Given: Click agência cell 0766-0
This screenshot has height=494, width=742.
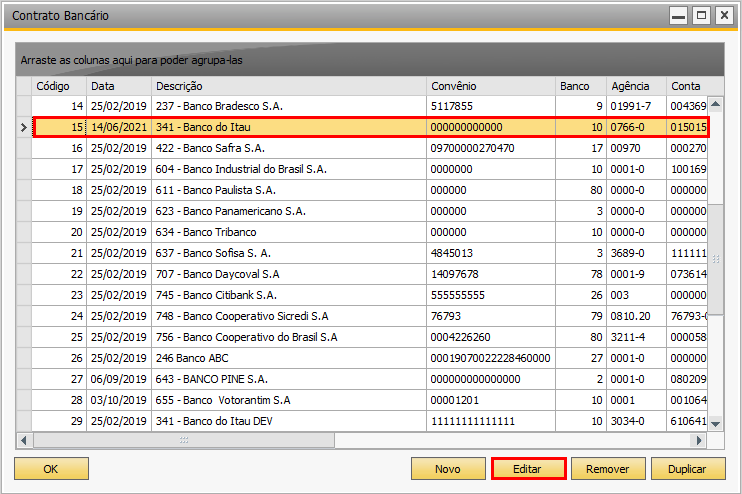Looking at the screenshot, I should (x=636, y=127).
